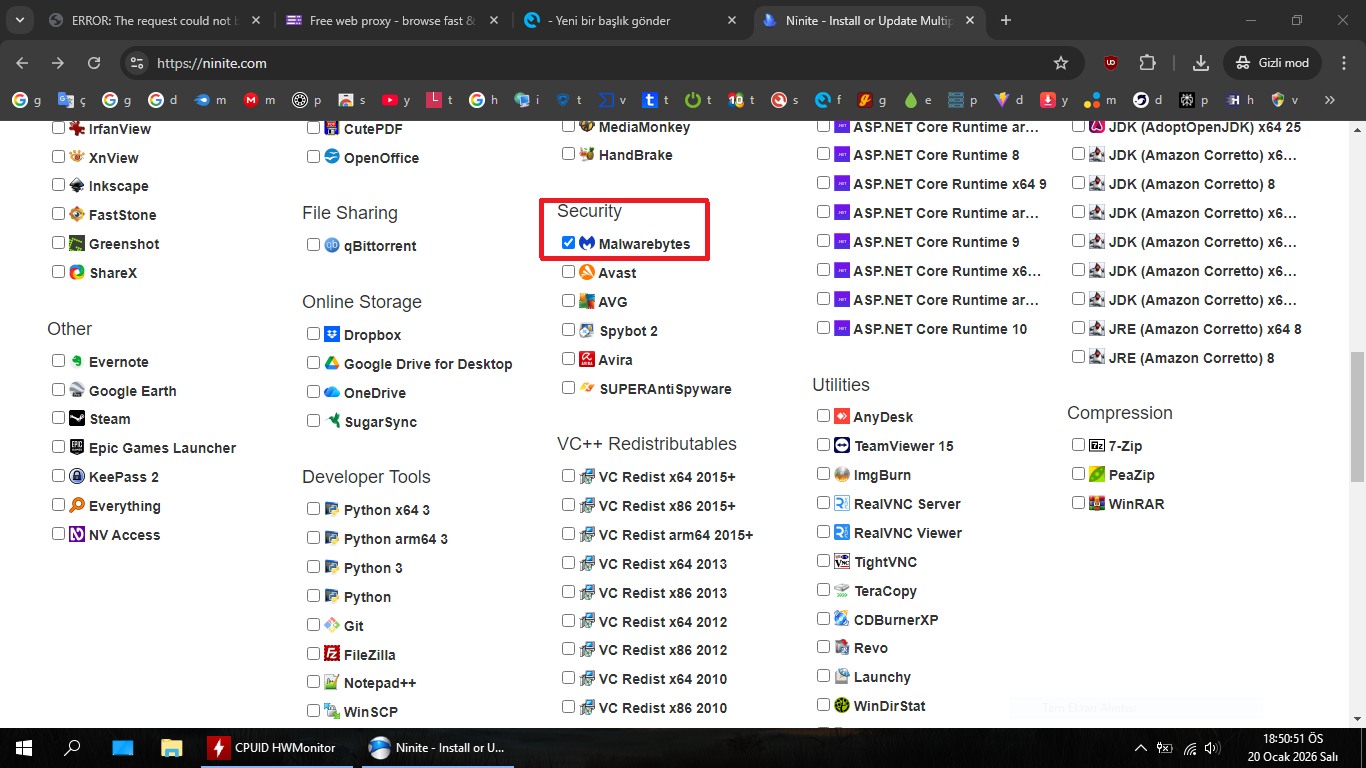Switch to the Free web proxy tab
The height and width of the screenshot is (768, 1366).
391,21
